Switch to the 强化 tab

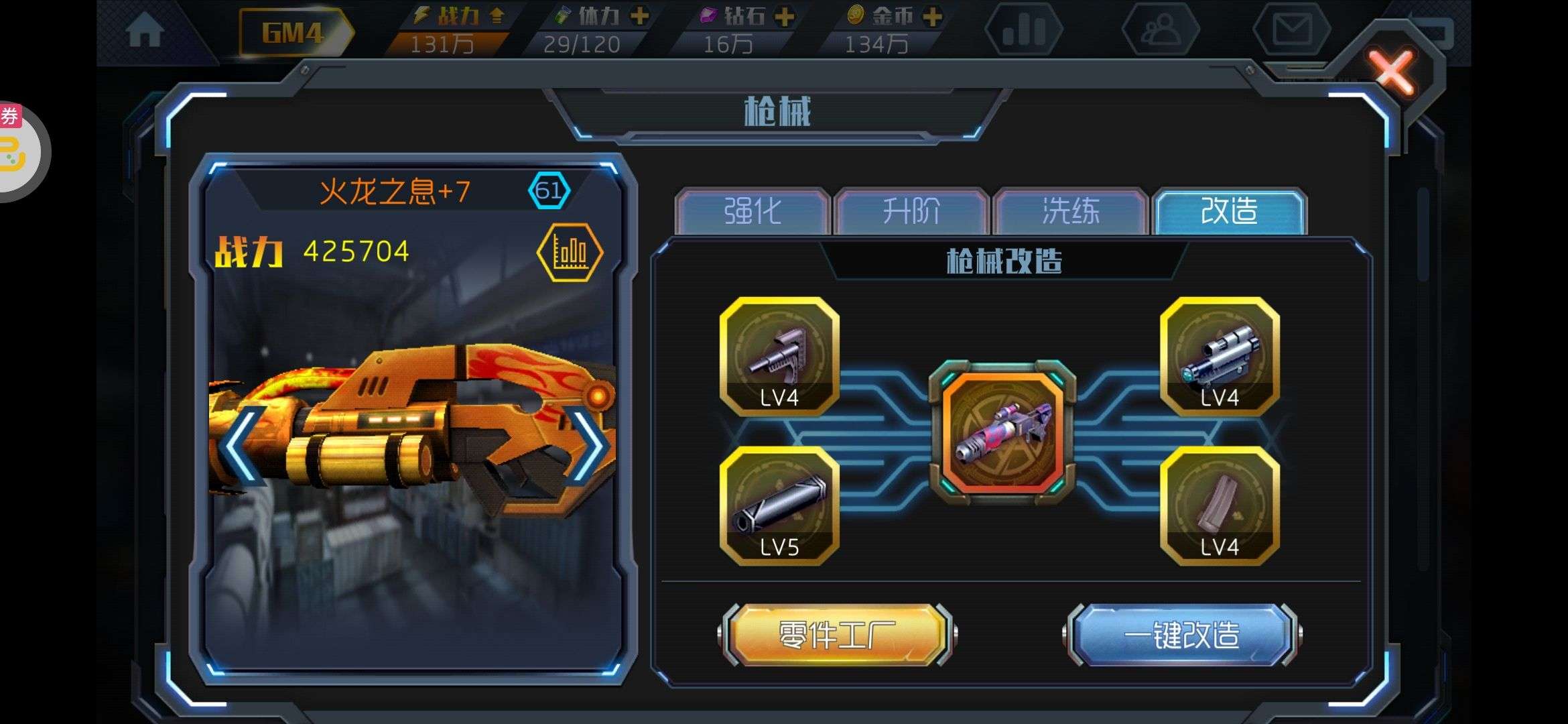point(753,211)
